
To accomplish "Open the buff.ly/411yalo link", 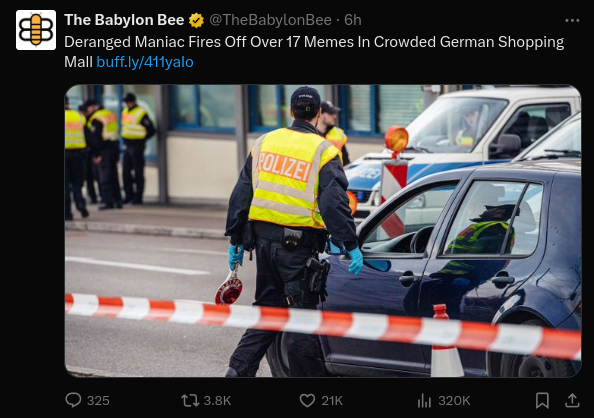I will pos(145,62).
